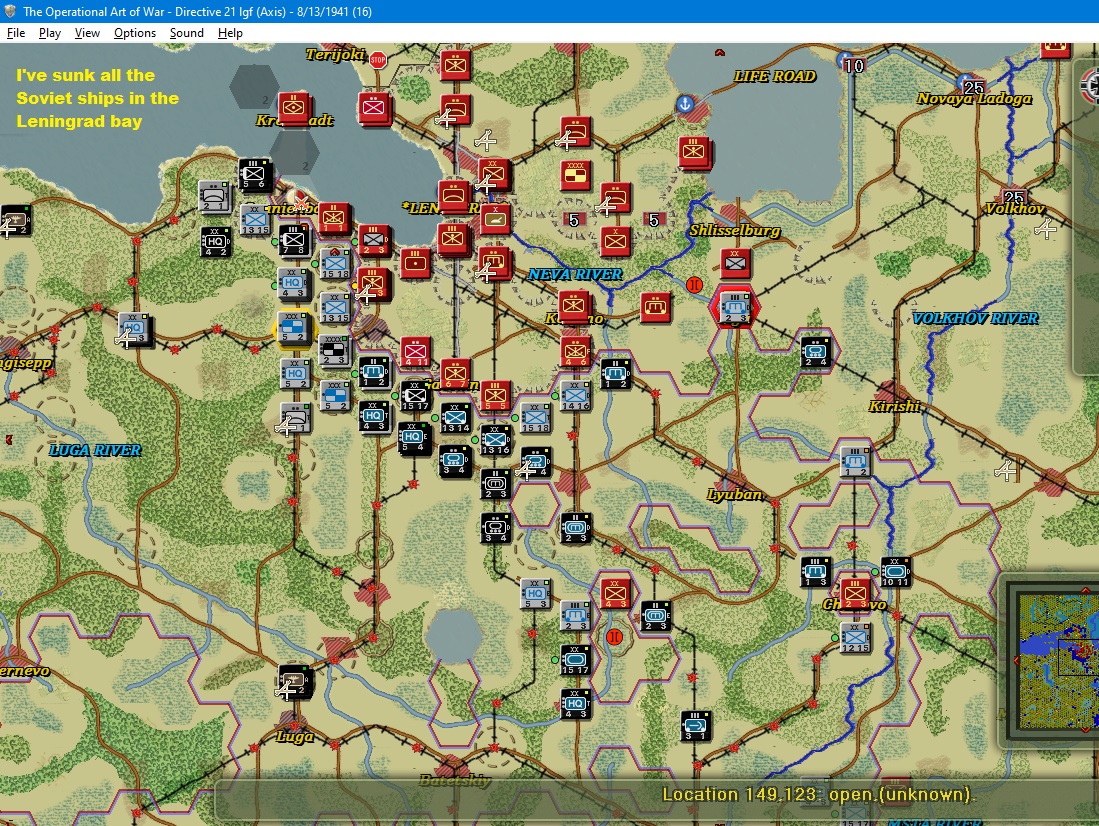Click the blue anchor port icon
This screenshot has height=826, width=1099.
685,104
